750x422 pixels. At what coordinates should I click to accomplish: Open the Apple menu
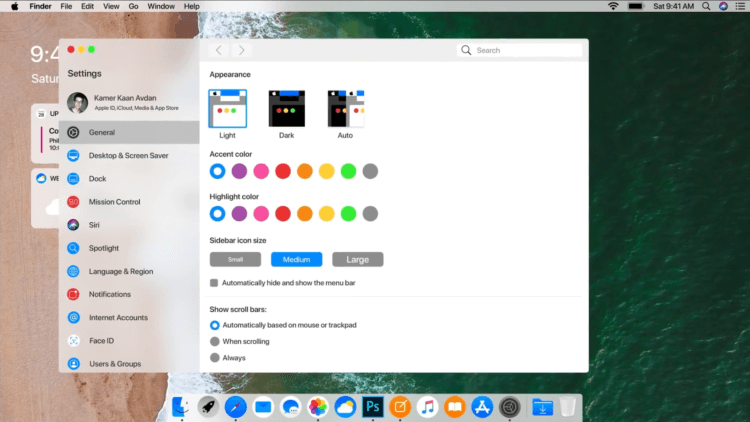pyautogui.click(x=14, y=6)
